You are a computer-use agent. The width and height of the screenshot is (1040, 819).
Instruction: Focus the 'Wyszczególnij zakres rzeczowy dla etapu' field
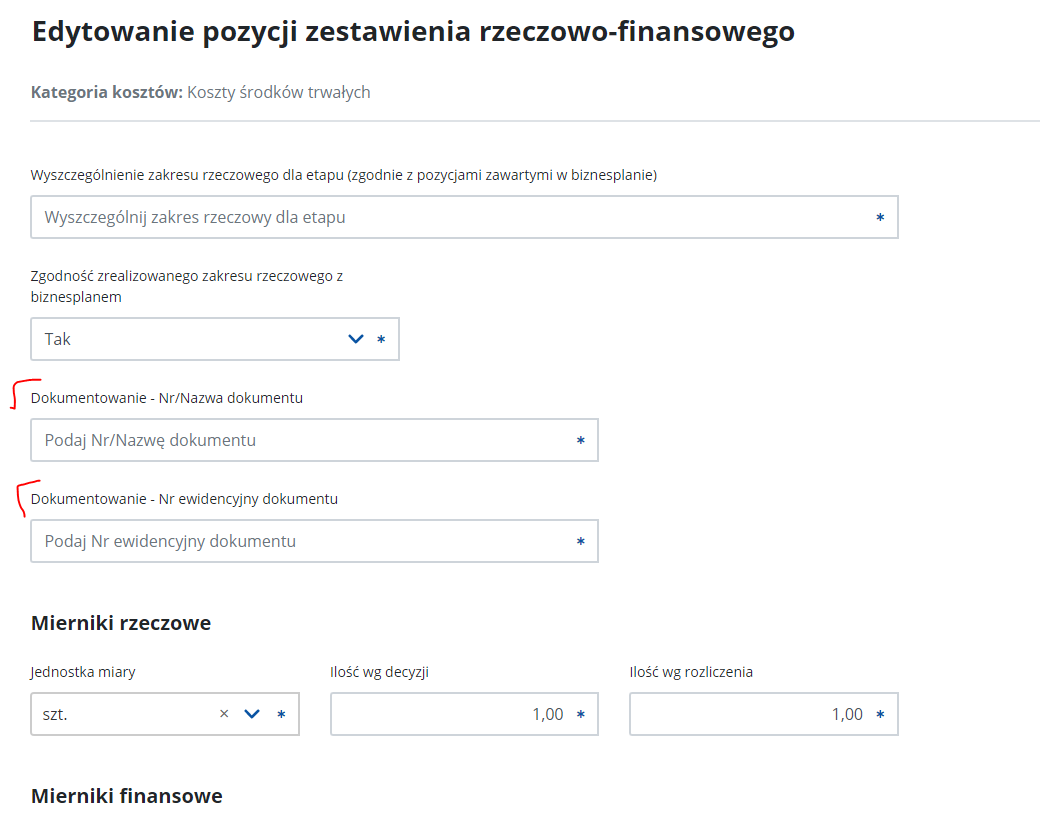[x=450, y=217]
